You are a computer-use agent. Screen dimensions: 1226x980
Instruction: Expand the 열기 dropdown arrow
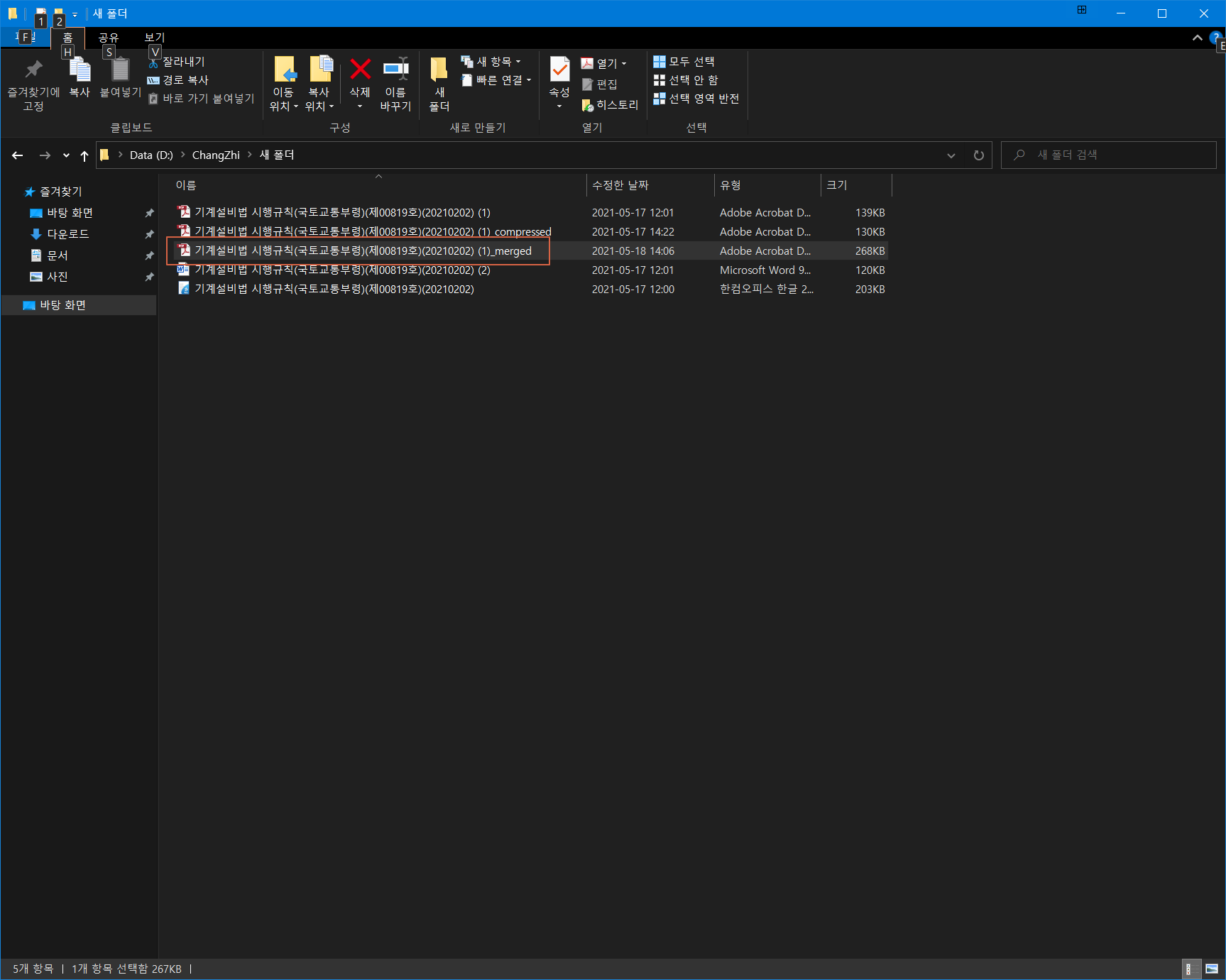click(624, 63)
